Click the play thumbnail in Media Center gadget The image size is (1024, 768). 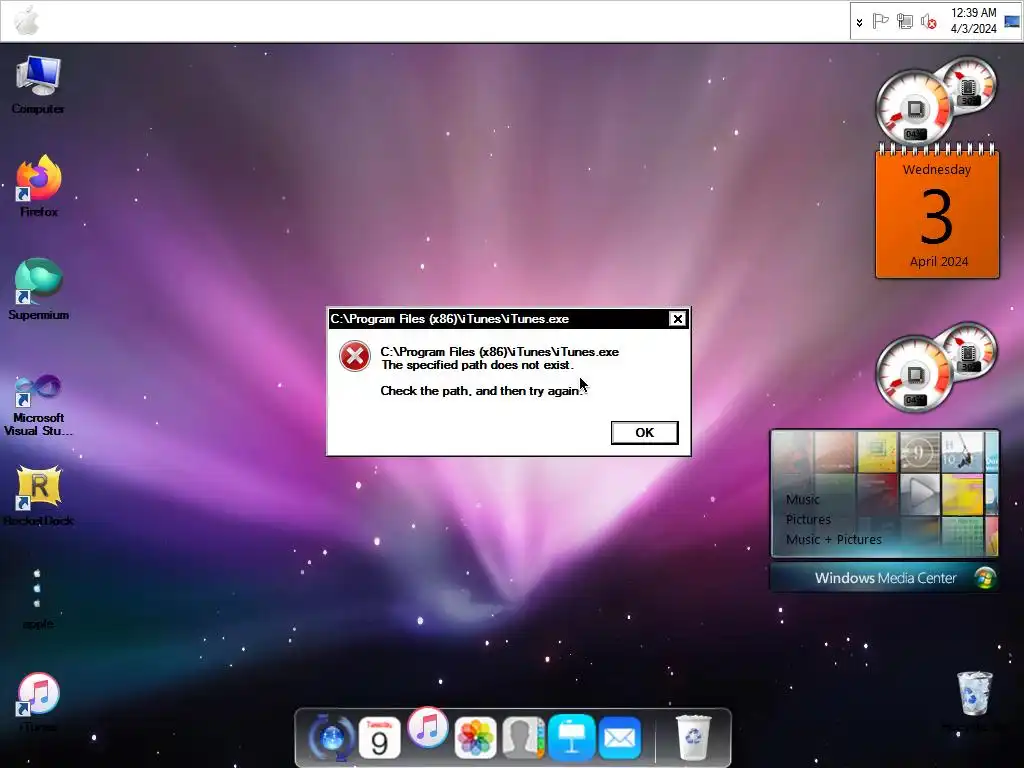click(920, 494)
